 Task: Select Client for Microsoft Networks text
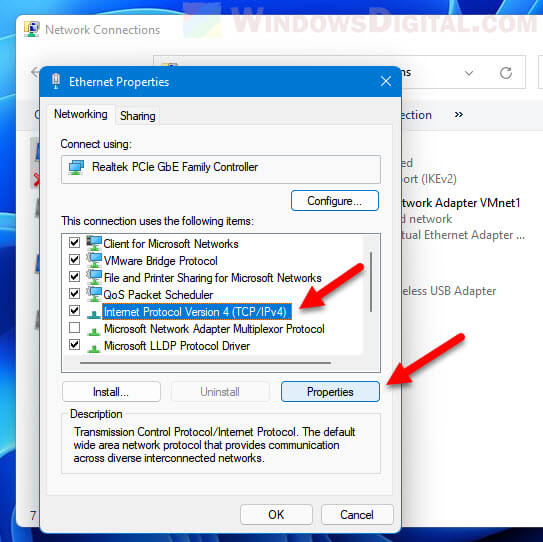(171, 243)
